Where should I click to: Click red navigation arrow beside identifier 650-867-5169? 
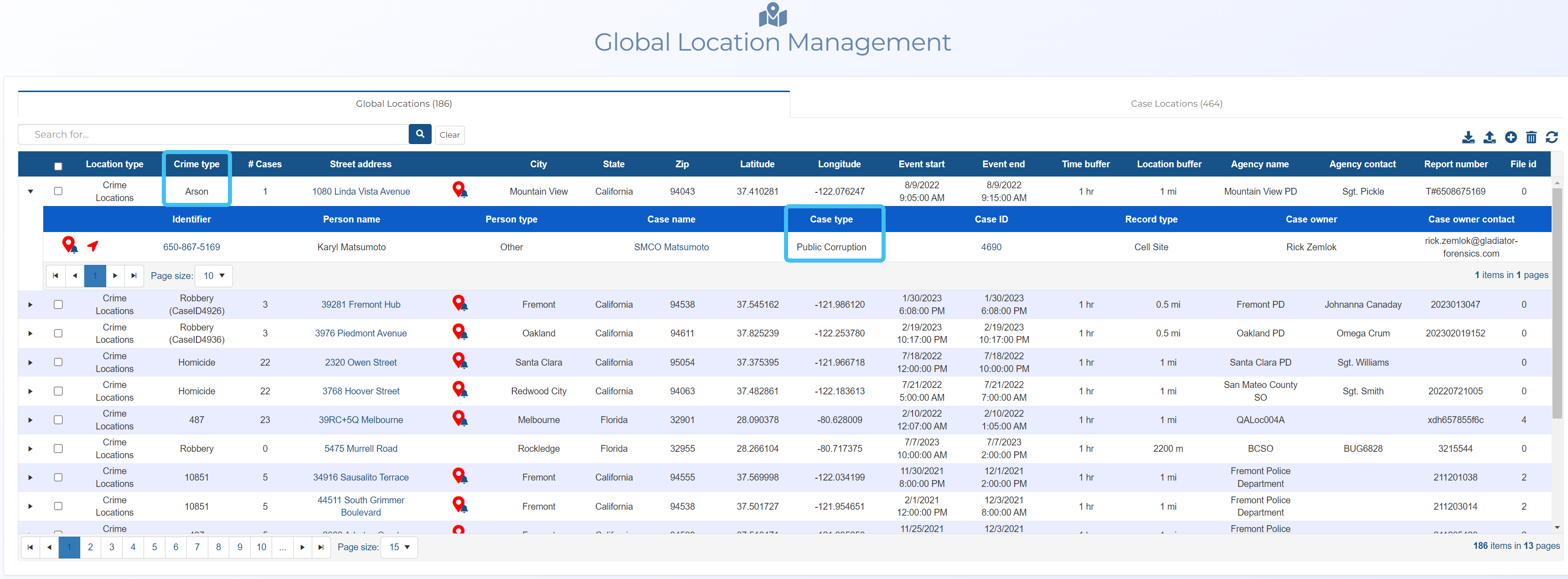pyautogui.click(x=93, y=246)
